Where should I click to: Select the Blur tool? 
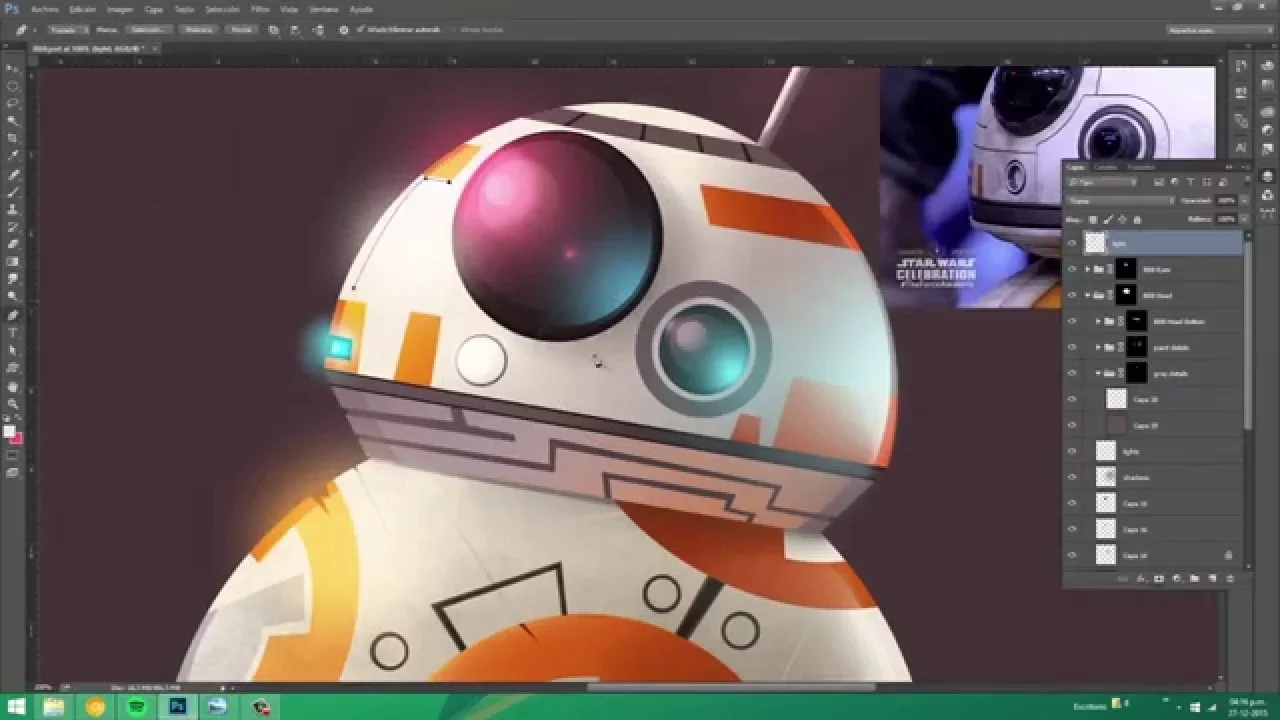pos(13,279)
